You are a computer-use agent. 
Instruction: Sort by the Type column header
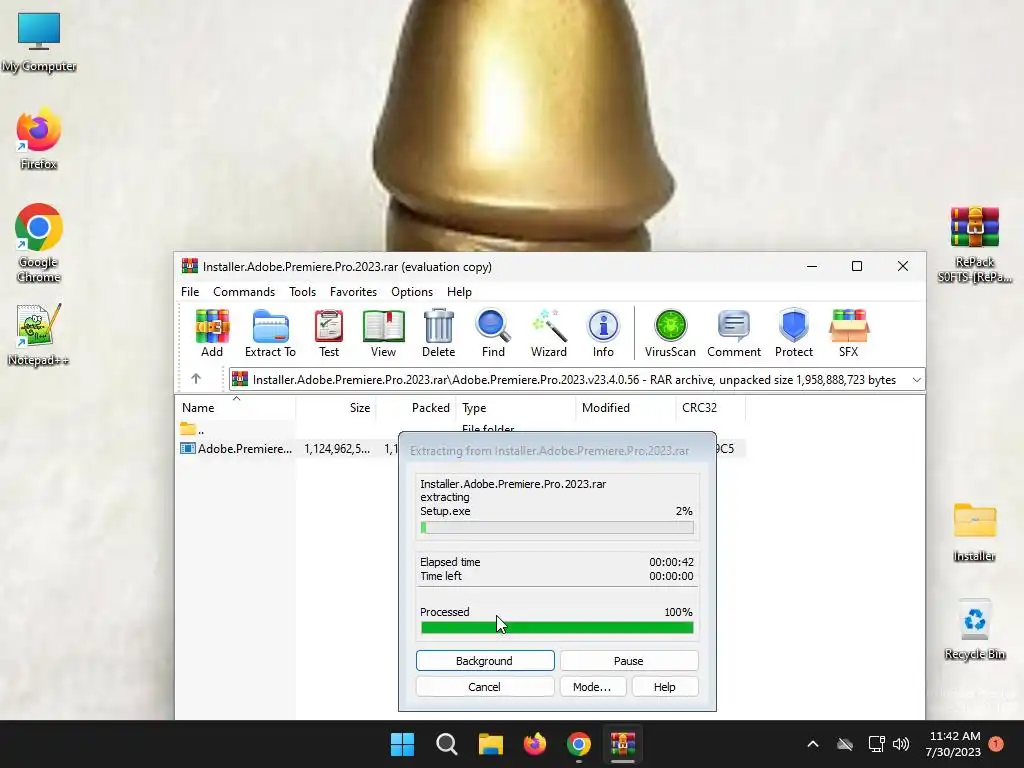pyautogui.click(x=516, y=408)
